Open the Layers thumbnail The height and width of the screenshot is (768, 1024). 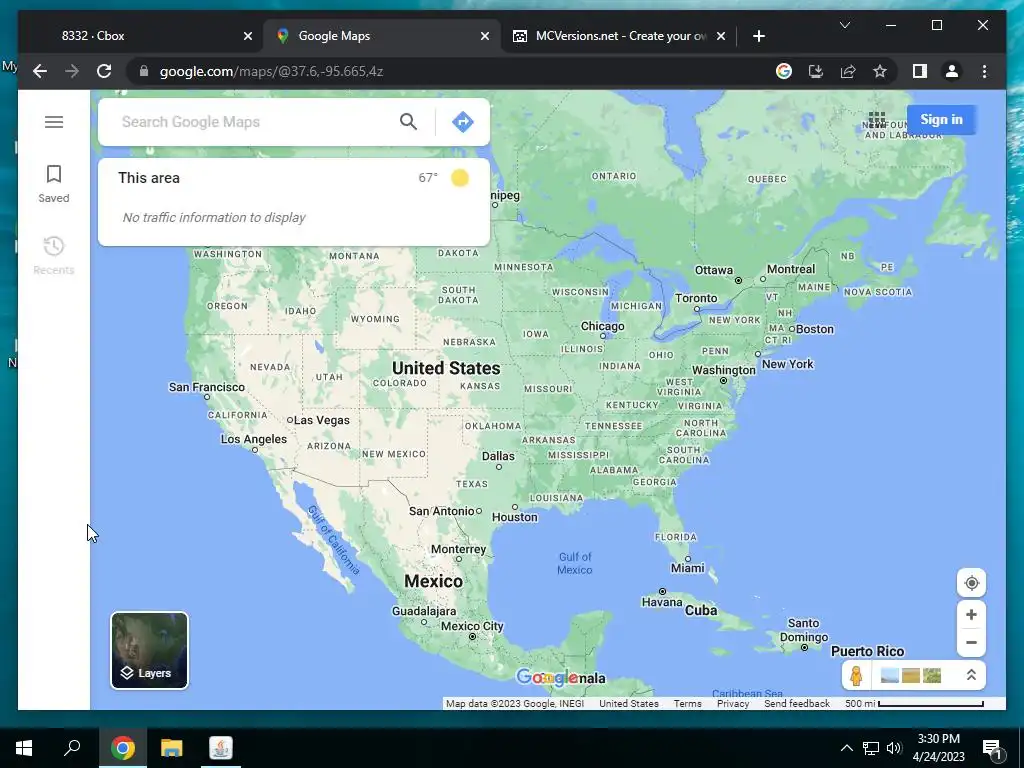tap(150, 650)
